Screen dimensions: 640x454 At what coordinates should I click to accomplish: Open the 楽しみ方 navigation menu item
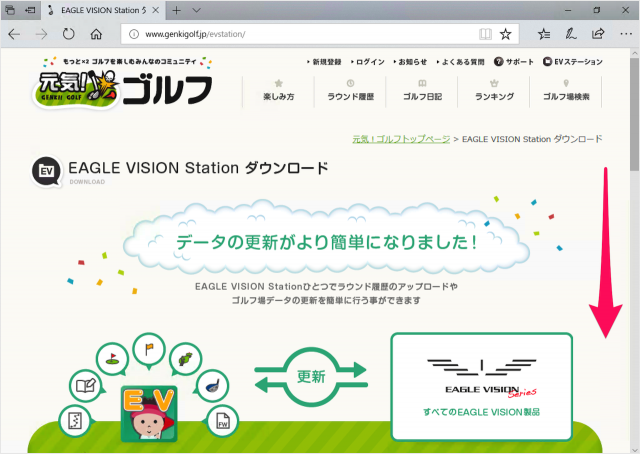click(x=278, y=91)
